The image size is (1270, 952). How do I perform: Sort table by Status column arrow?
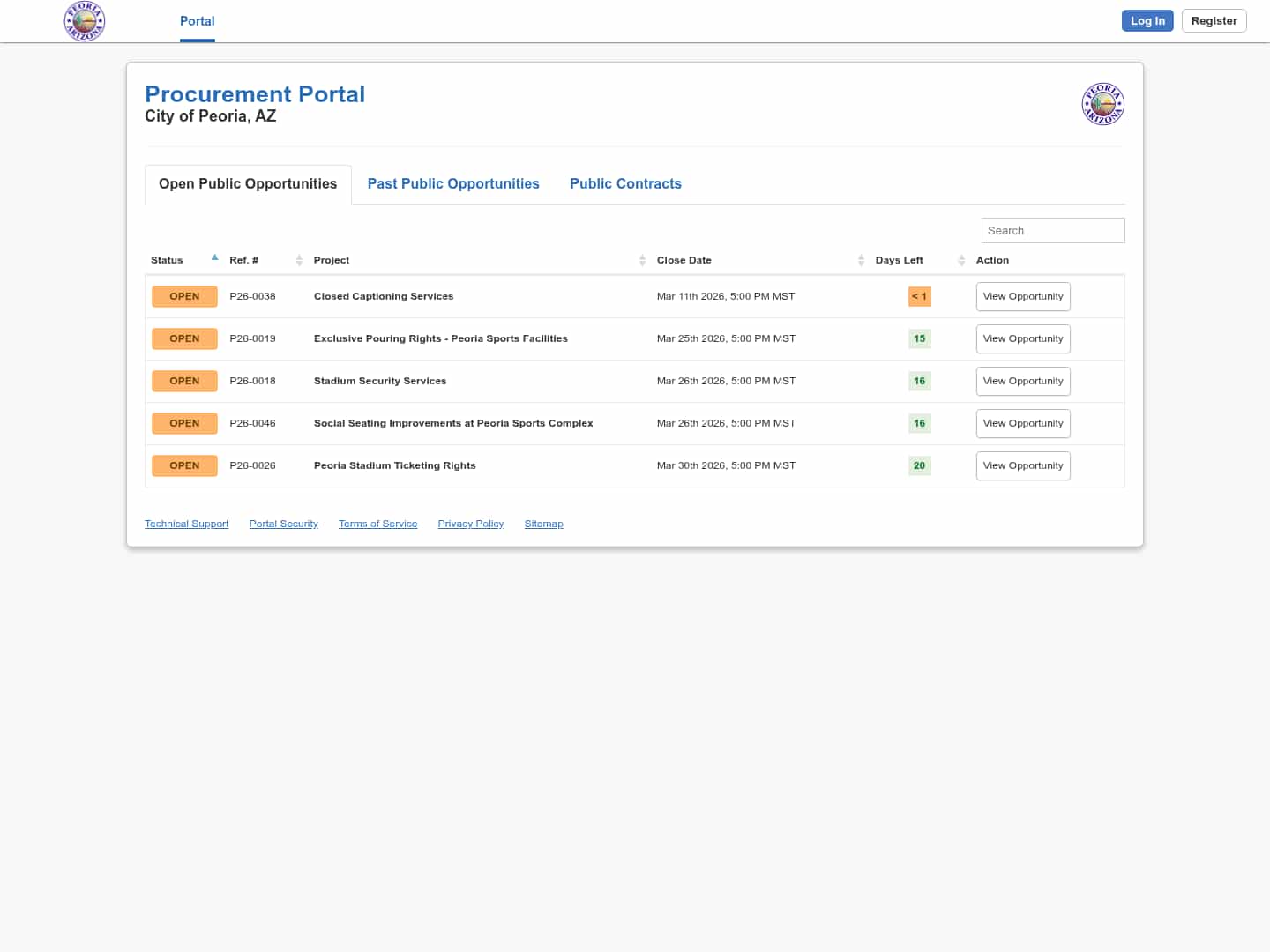pyautogui.click(x=214, y=258)
